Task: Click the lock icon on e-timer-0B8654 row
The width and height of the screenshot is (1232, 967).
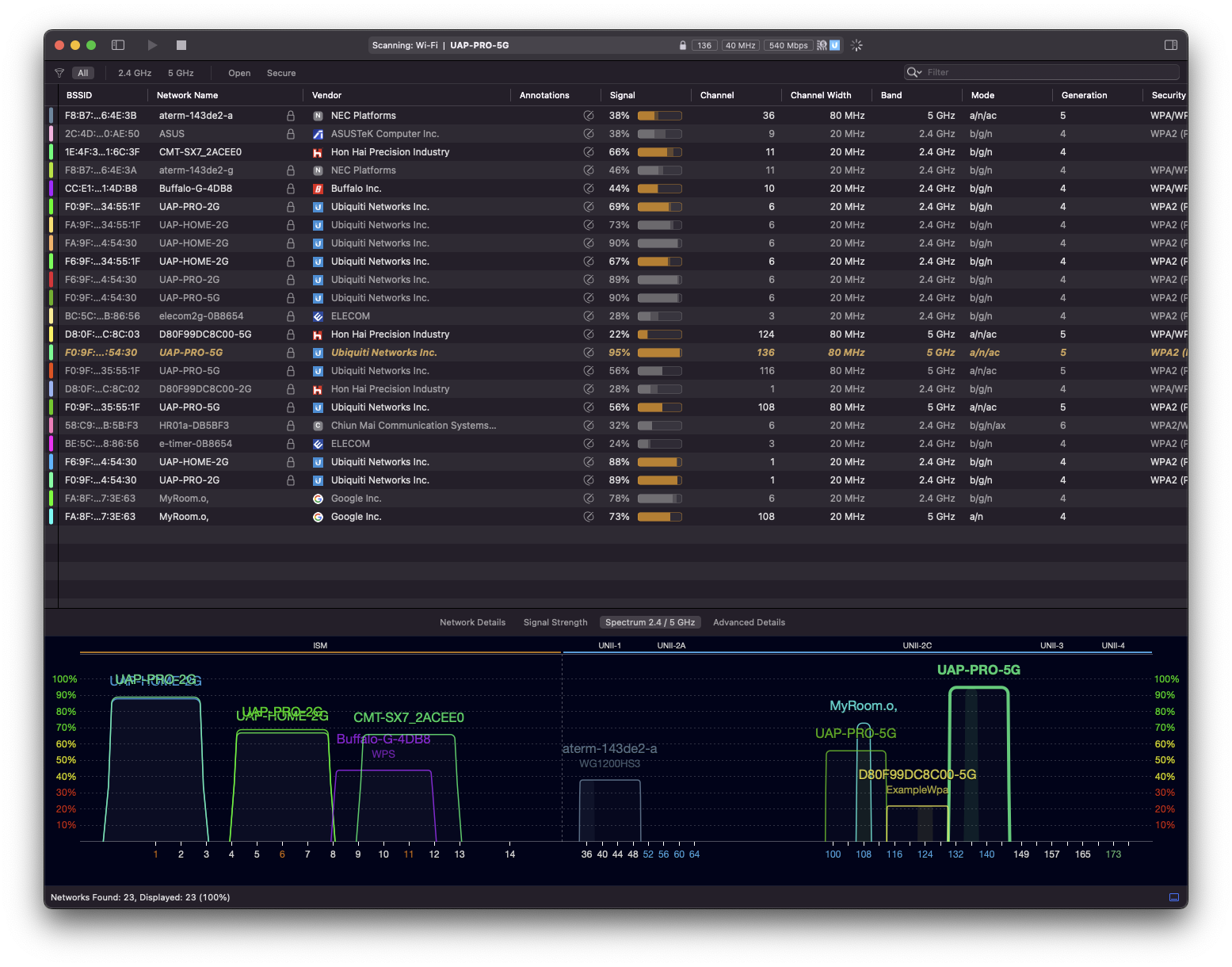Action: (291, 444)
